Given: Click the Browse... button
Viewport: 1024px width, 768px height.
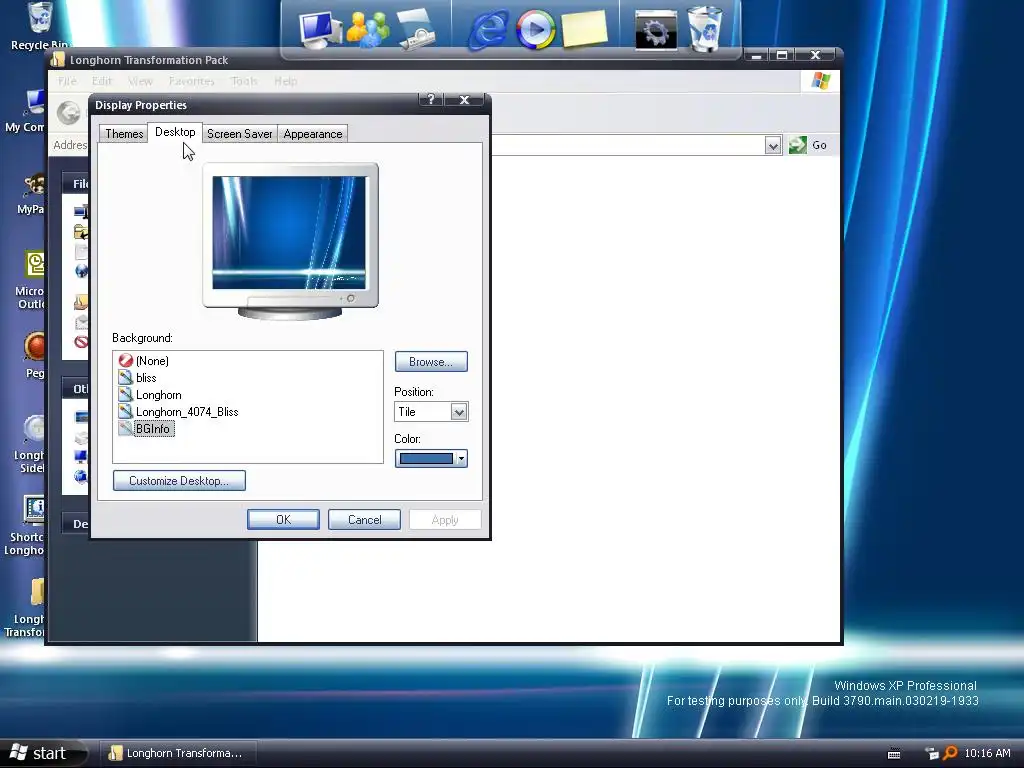Looking at the screenshot, I should [x=431, y=362].
